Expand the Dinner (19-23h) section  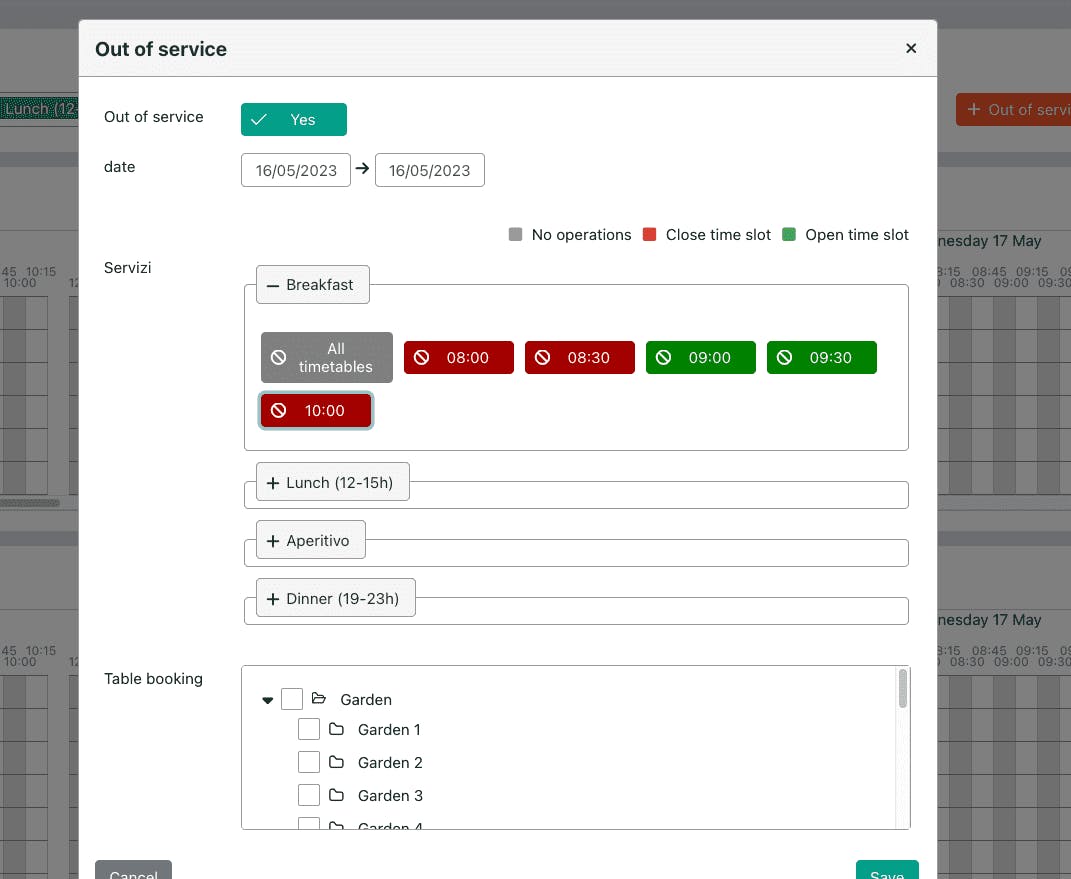point(335,598)
